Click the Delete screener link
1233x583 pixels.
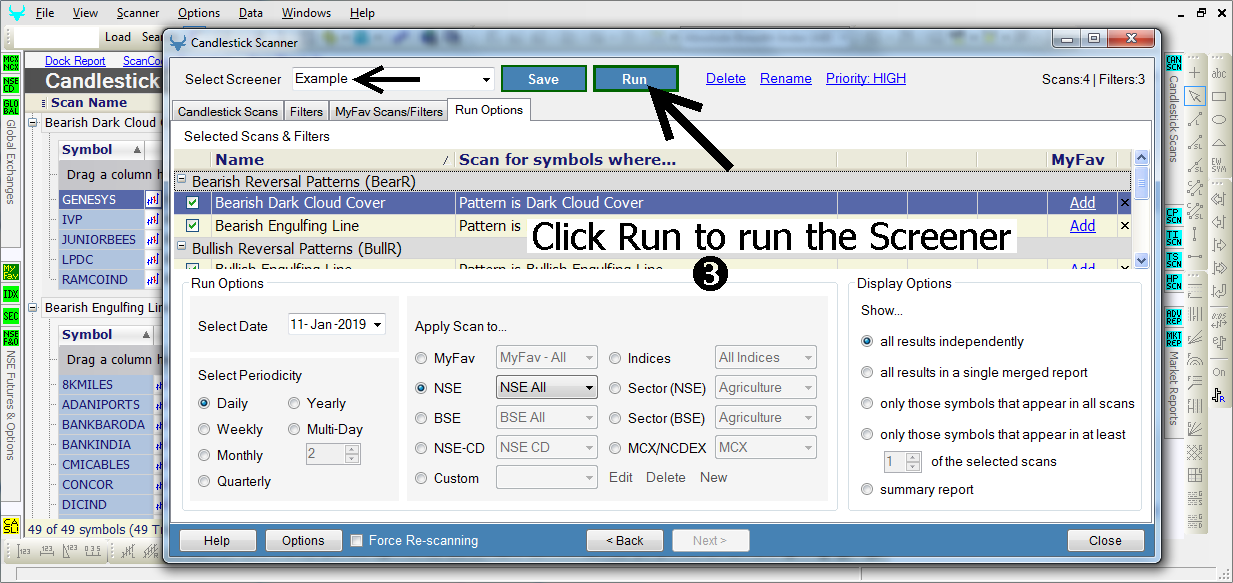tap(726, 78)
